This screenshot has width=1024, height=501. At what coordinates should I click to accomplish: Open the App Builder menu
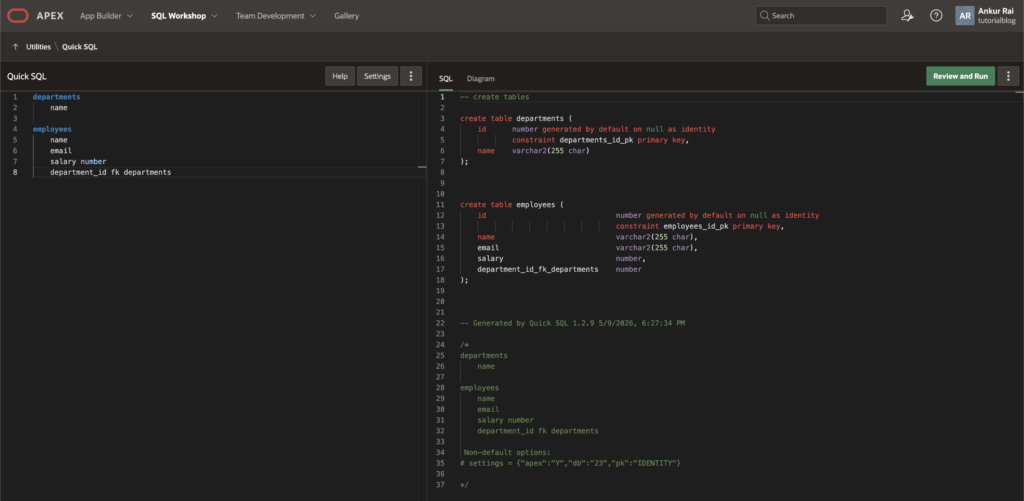(x=106, y=16)
